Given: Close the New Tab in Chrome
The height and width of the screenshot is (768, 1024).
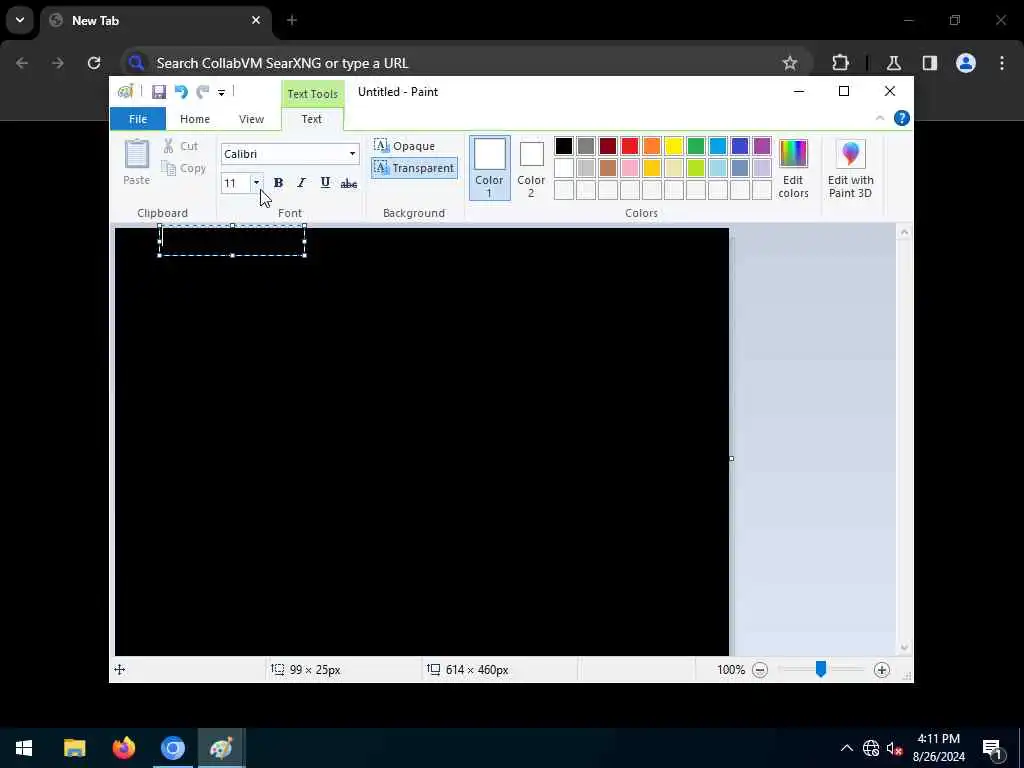Looking at the screenshot, I should click(256, 20).
